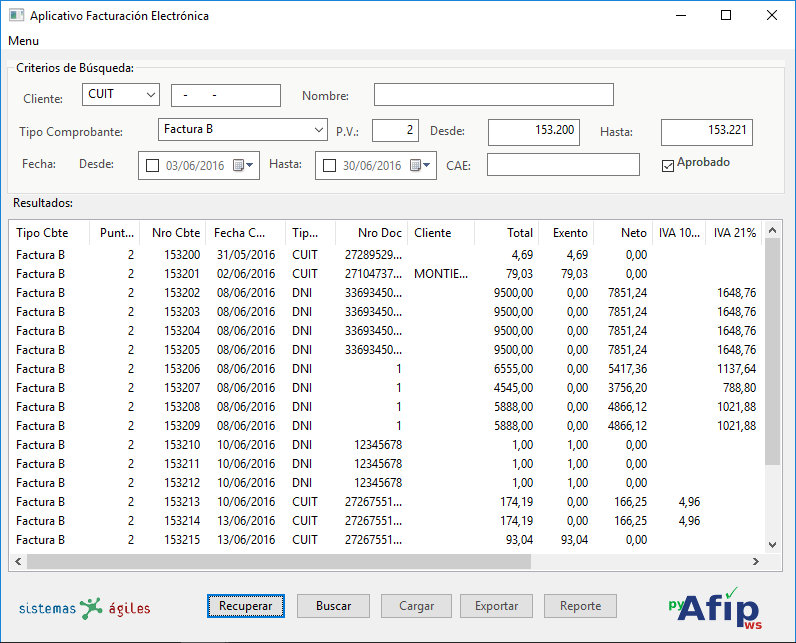Image resolution: width=796 pixels, height=643 pixels.
Task: Open the Menu menu
Action: [x=23, y=41]
